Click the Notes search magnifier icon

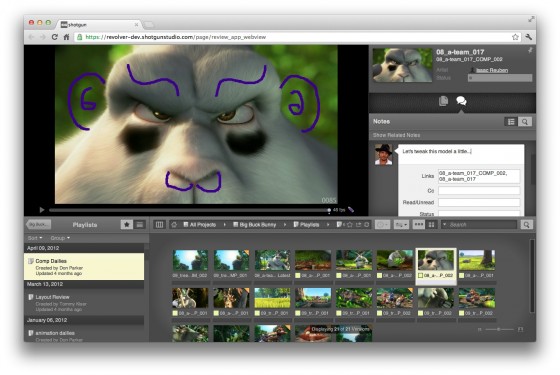pyautogui.click(x=525, y=122)
